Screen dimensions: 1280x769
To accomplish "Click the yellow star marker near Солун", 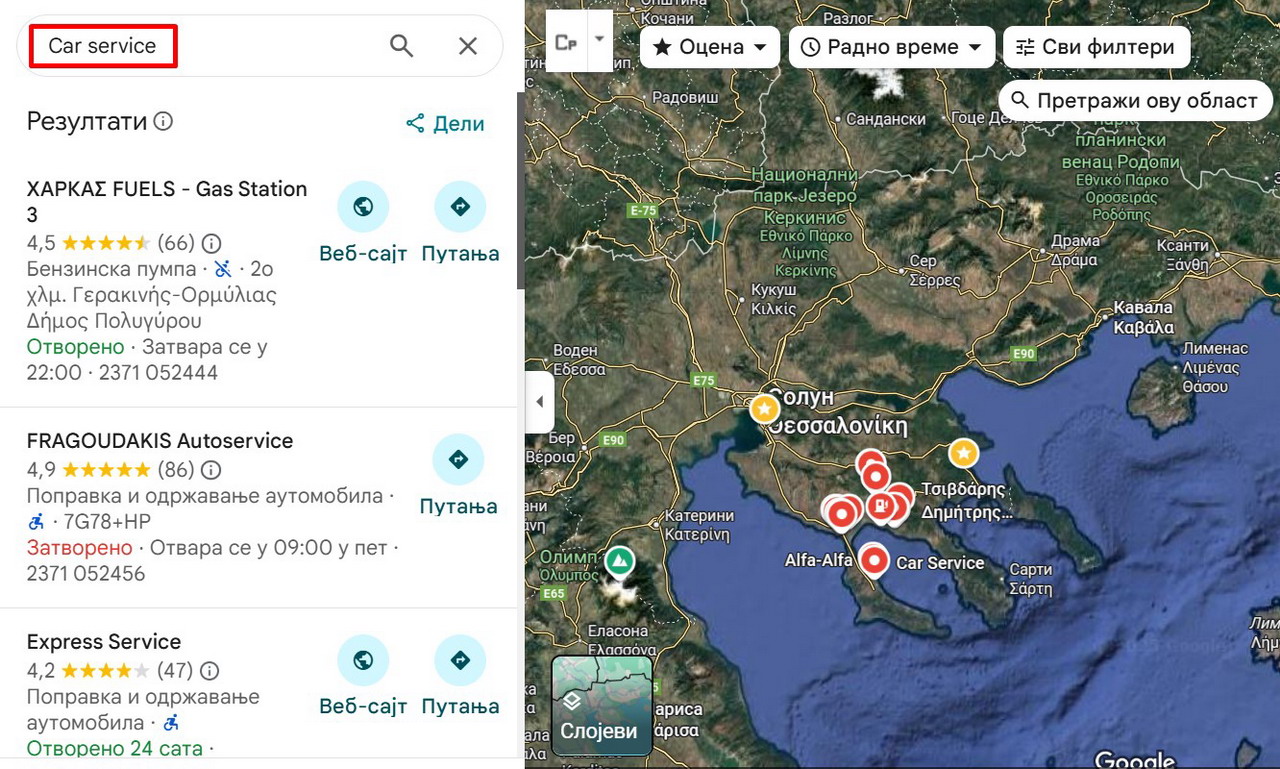I will 764,408.
